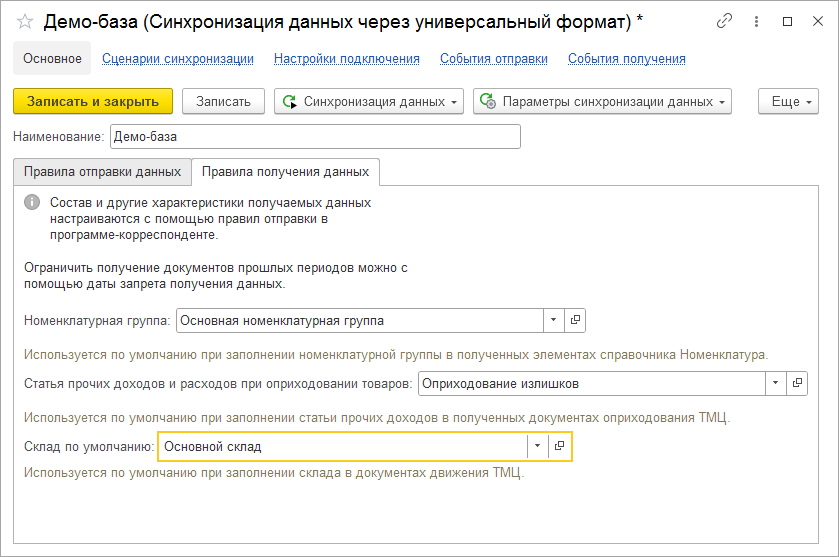
Task: Open the three-dot window options menu
Action: [x=756, y=21]
